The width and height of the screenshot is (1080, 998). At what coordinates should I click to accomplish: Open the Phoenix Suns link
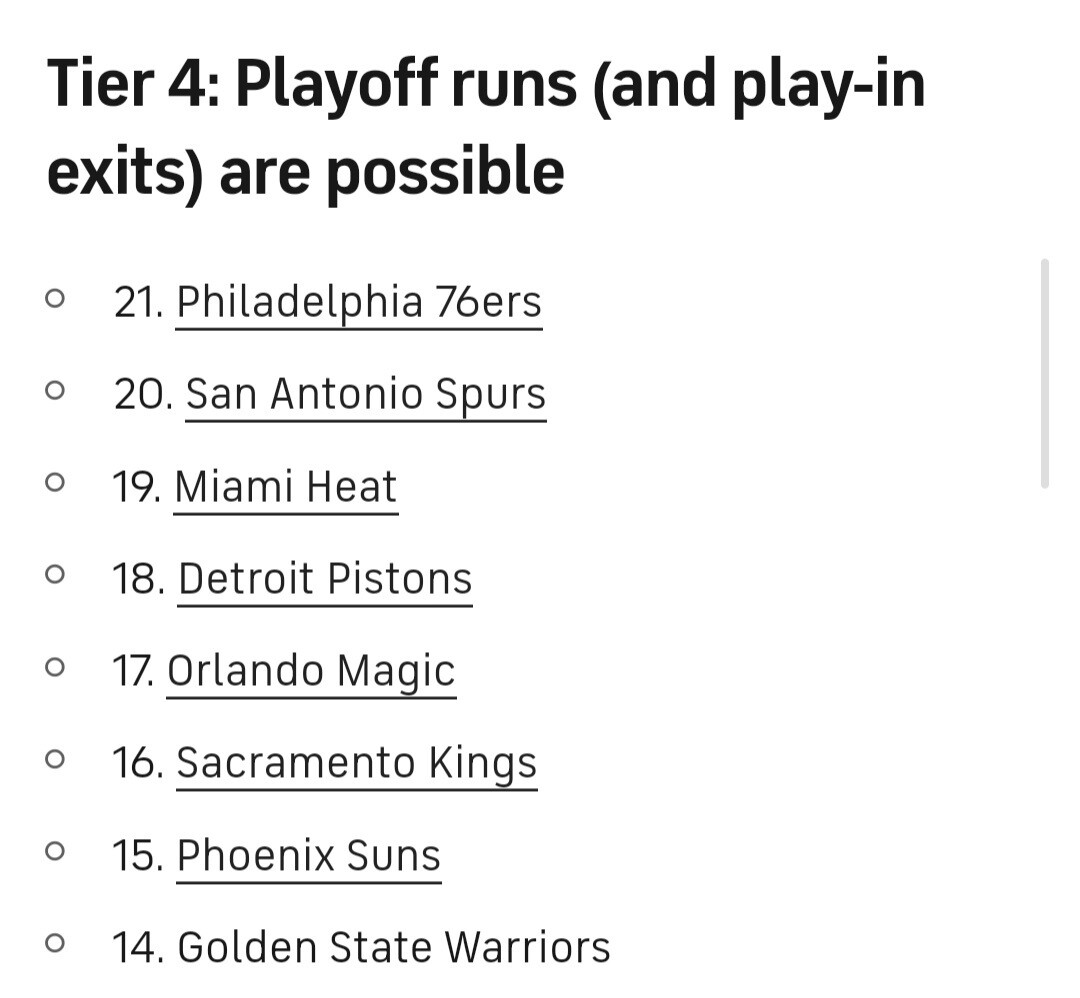[309, 856]
